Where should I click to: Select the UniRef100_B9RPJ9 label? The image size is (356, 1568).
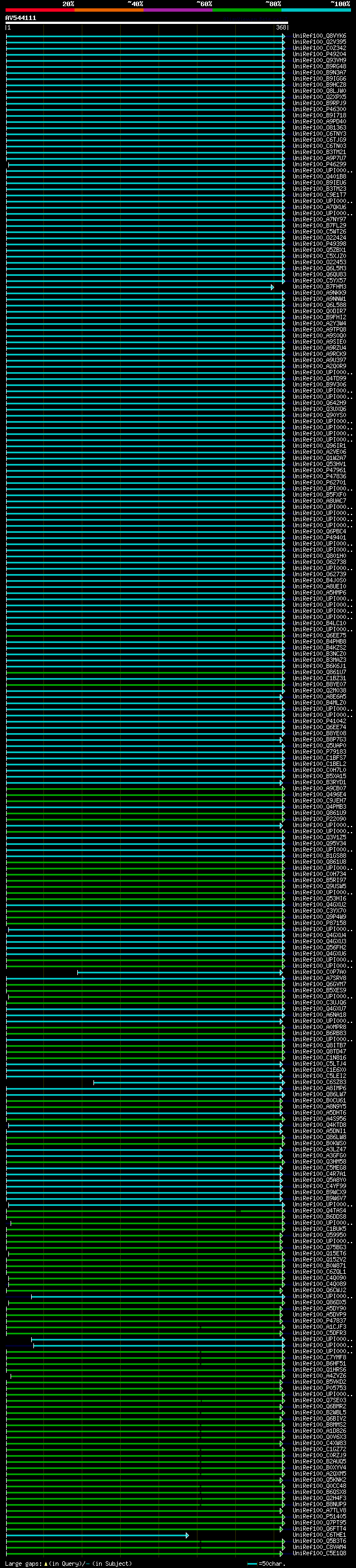(319, 103)
